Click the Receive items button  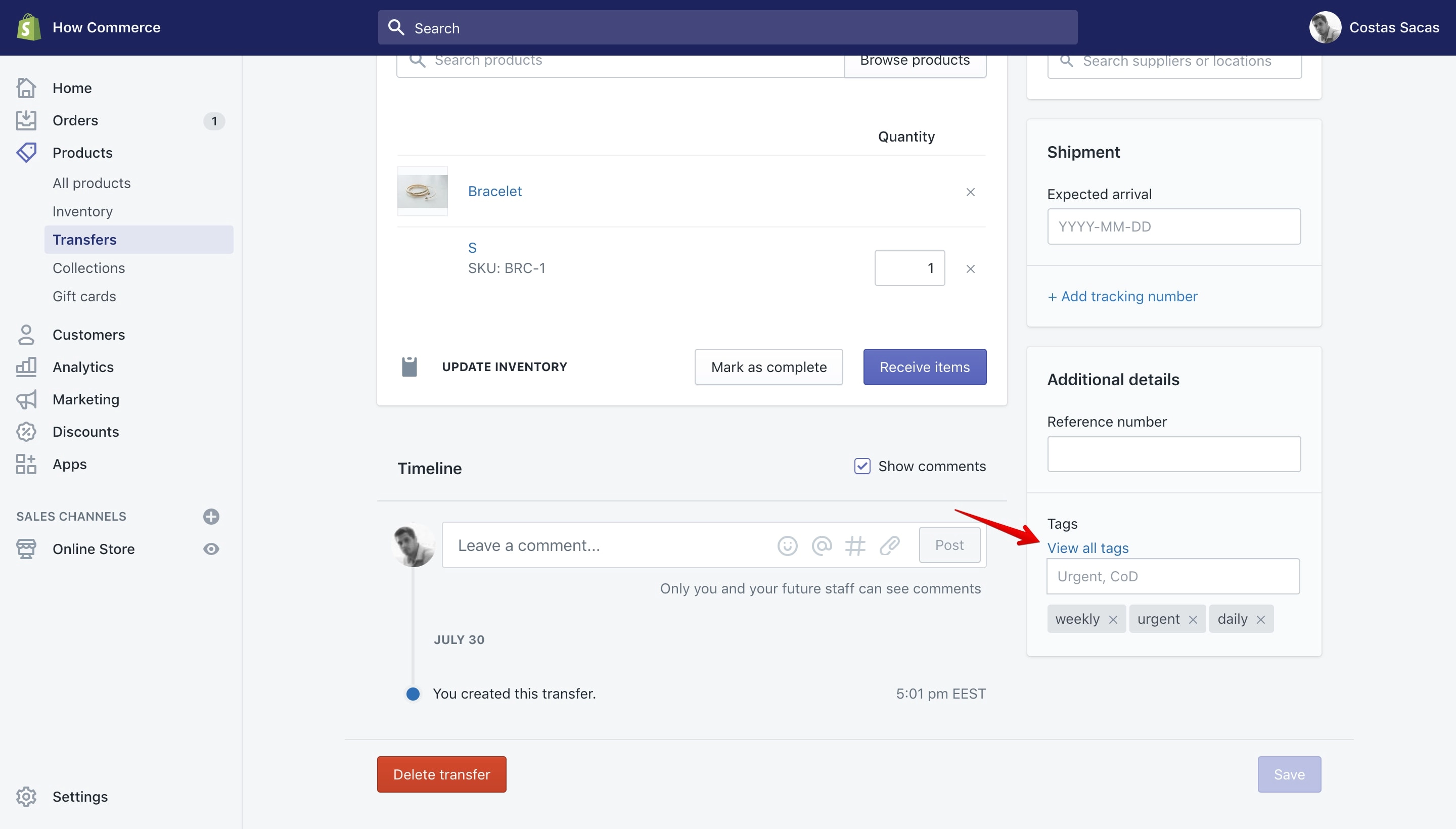924,367
